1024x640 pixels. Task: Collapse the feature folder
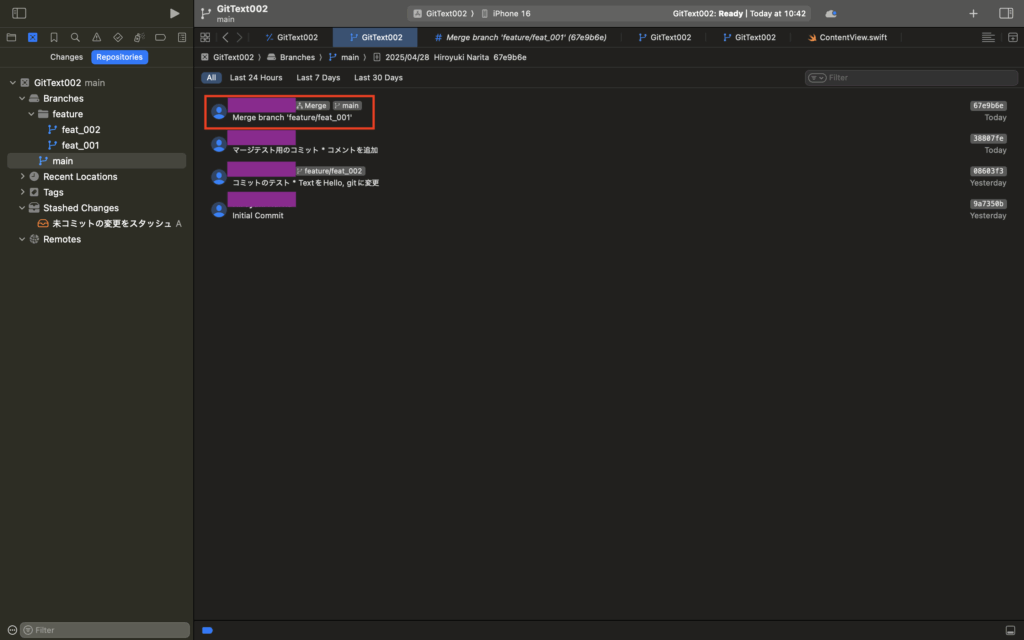coord(31,114)
